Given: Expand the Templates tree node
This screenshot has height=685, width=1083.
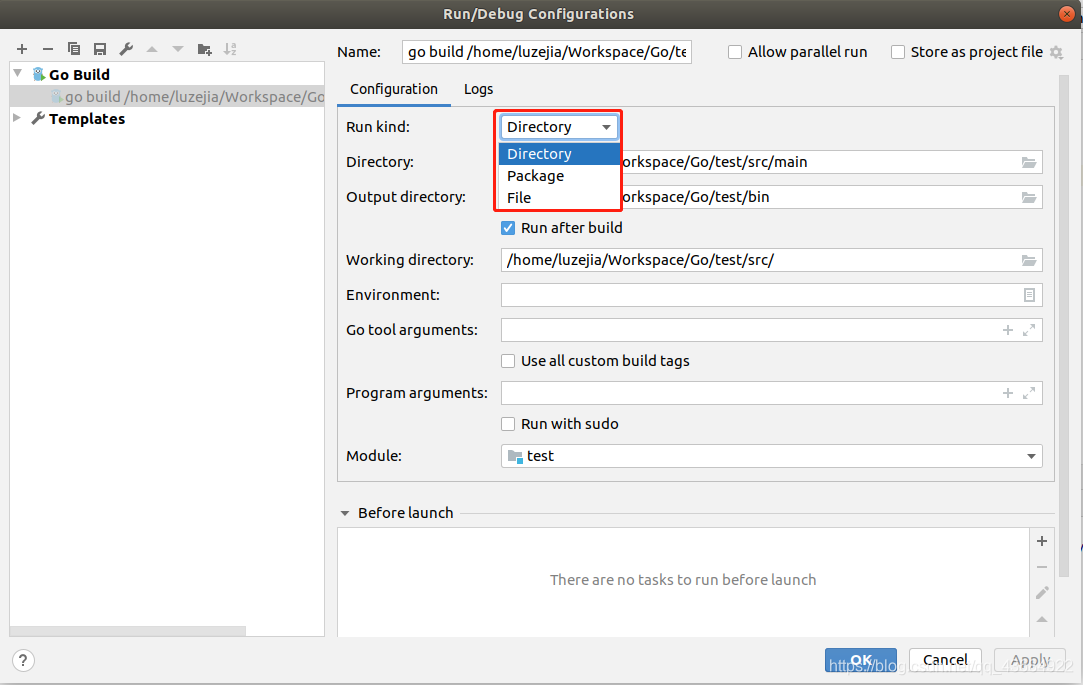Looking at the screenshot, I should 17,118.
